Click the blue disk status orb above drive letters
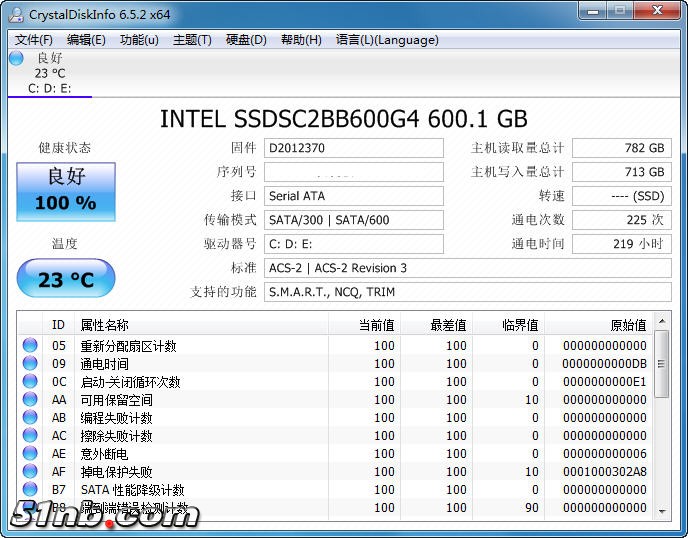The width and height of the screenshot is (688, 538). click(16, 58)
